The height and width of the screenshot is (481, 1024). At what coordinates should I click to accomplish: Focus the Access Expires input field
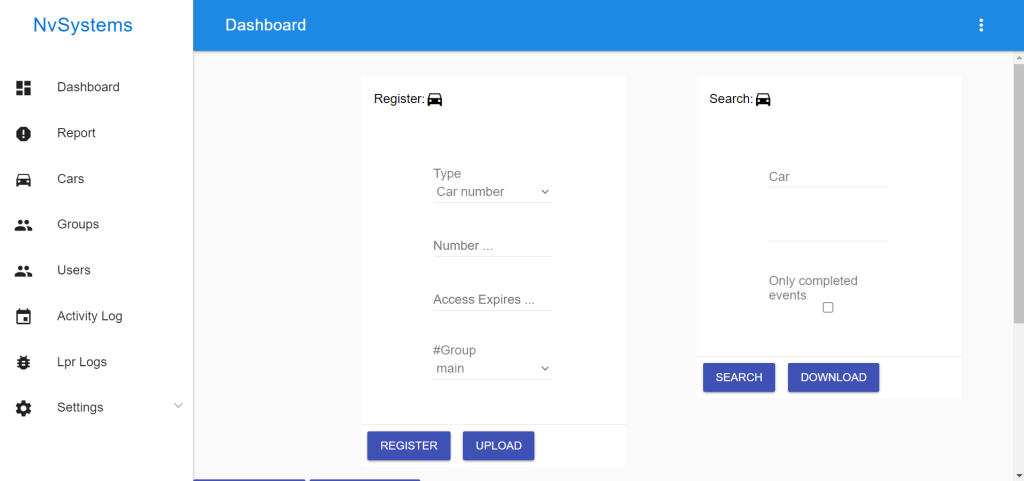pos(492,300)
